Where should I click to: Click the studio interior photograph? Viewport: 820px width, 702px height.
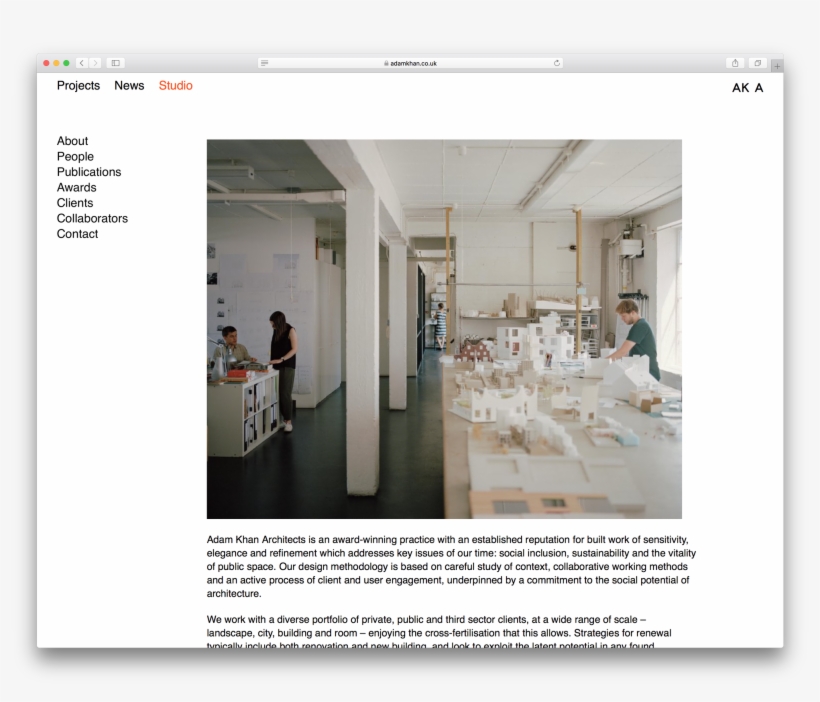[x=444, y=329]
